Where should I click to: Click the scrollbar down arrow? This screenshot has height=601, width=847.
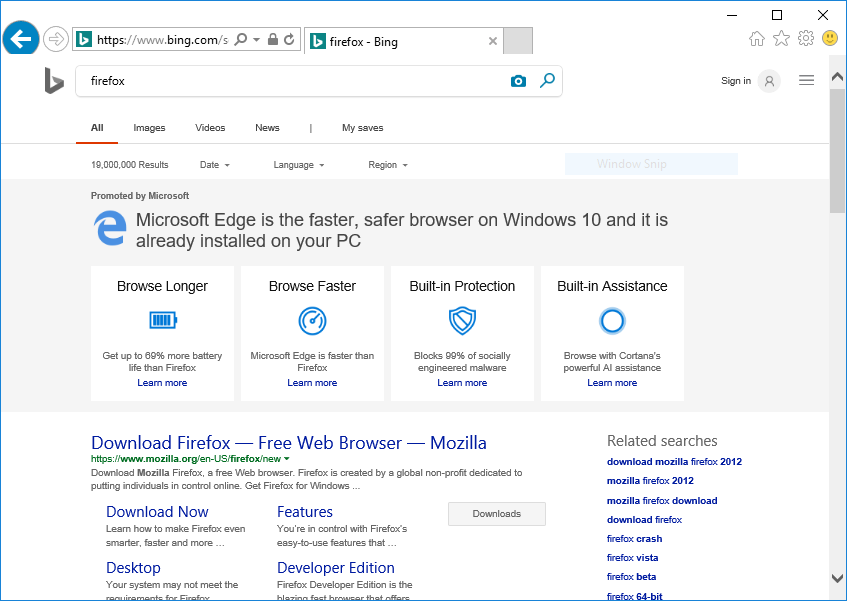[x=837, y=578]
